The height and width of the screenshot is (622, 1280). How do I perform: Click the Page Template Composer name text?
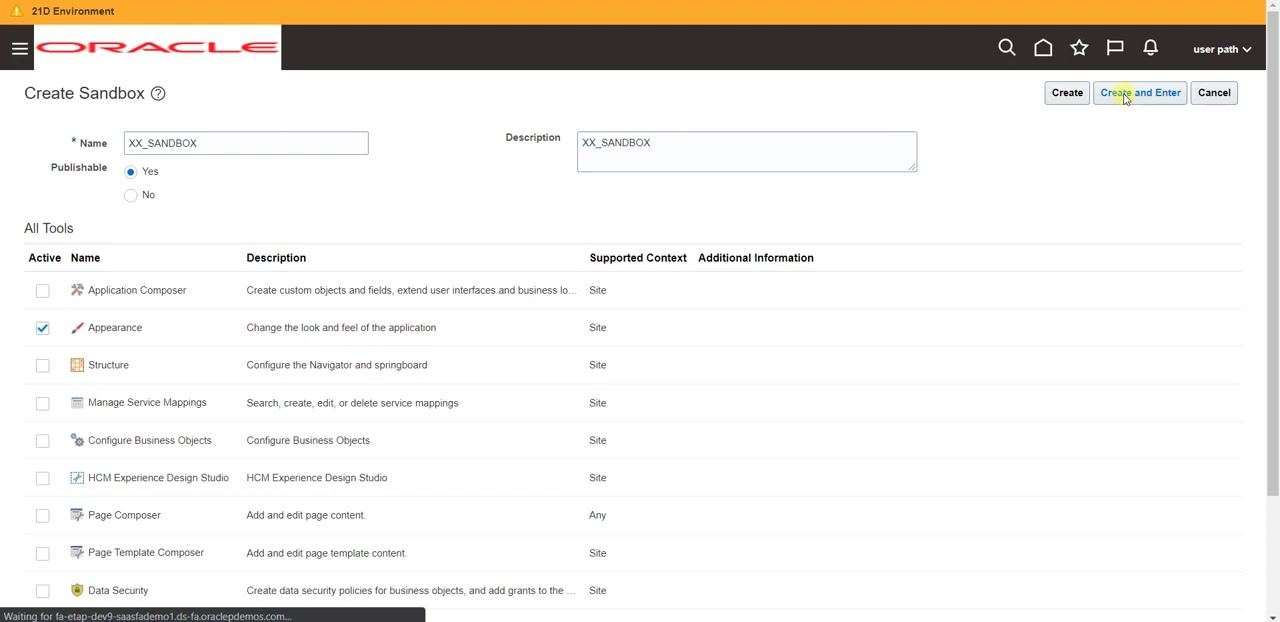[146, 553]
